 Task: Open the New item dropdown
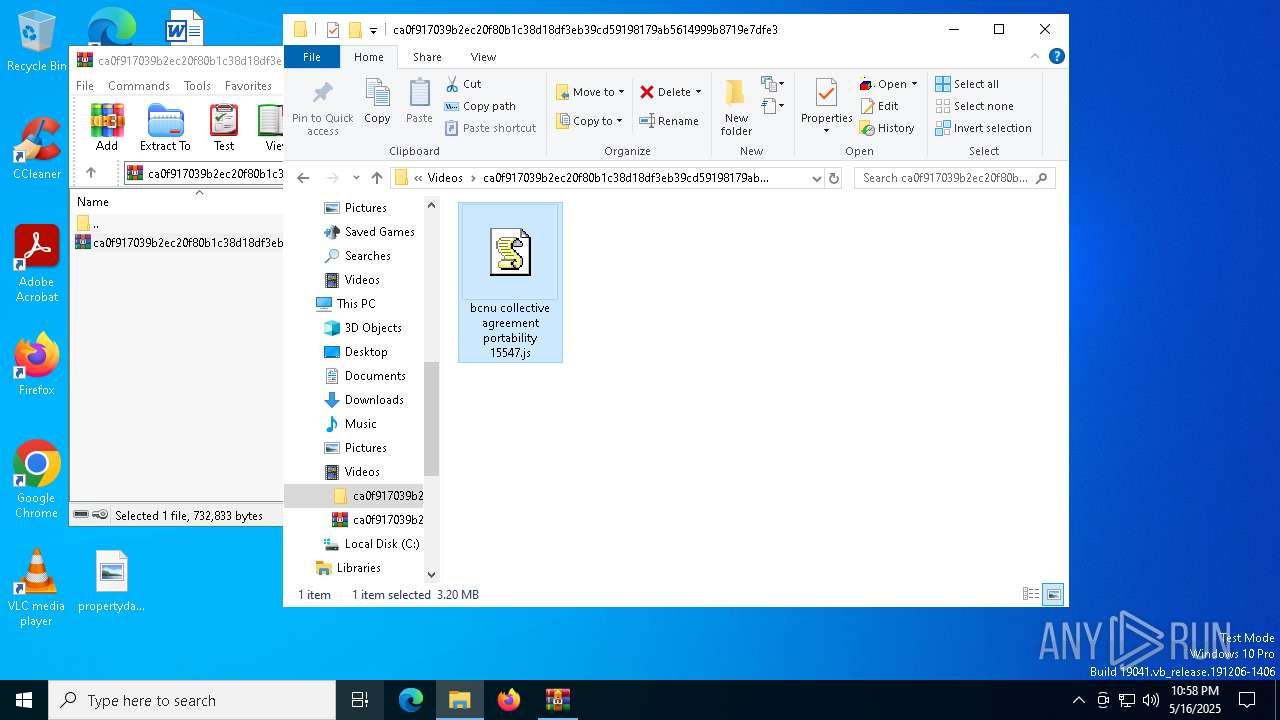tap(771, 84)
